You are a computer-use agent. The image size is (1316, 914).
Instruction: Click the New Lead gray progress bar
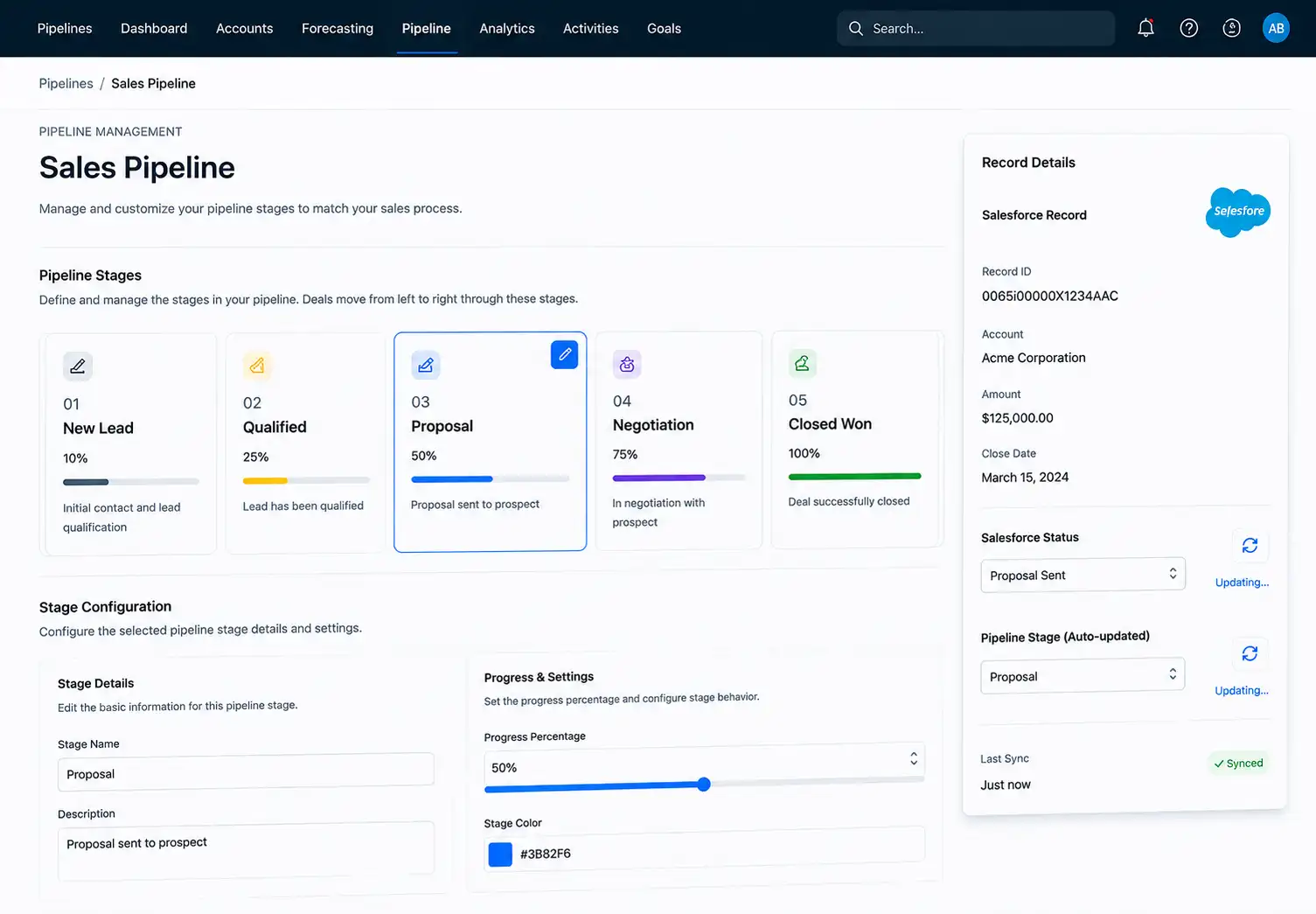pyautogui.click(x=131, y=482)
